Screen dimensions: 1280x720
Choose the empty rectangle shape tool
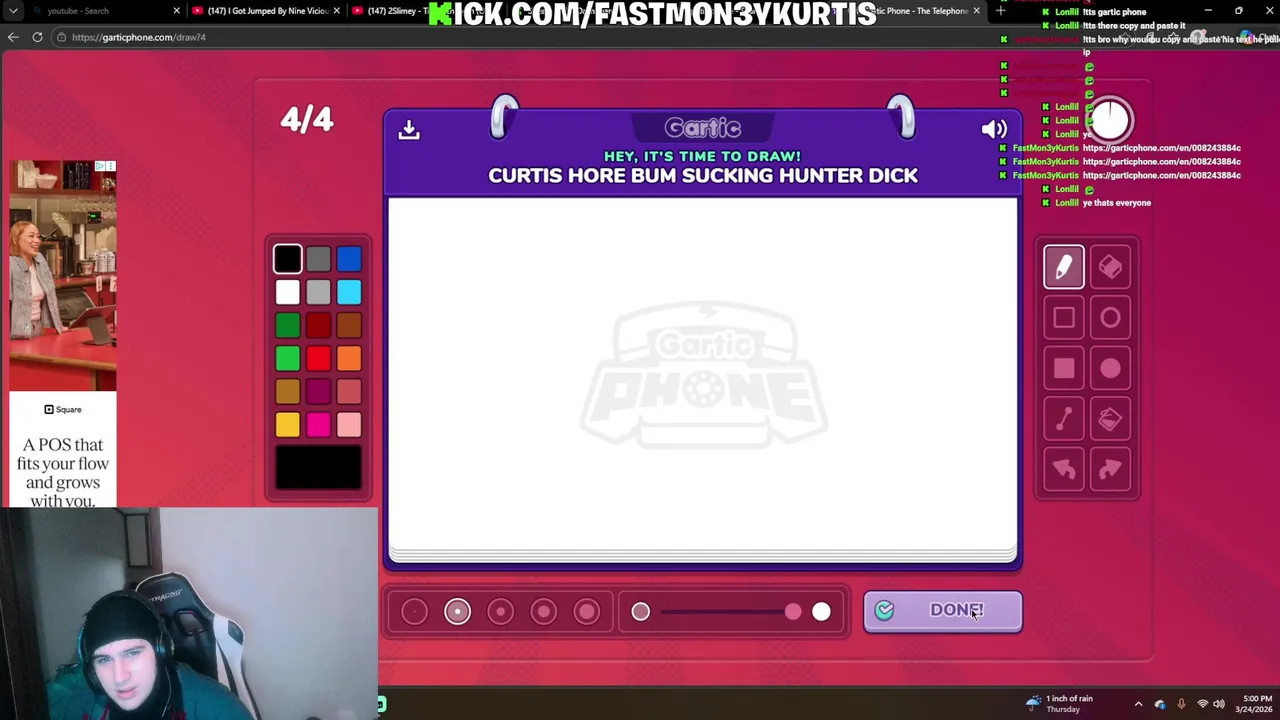point(1064,318)
